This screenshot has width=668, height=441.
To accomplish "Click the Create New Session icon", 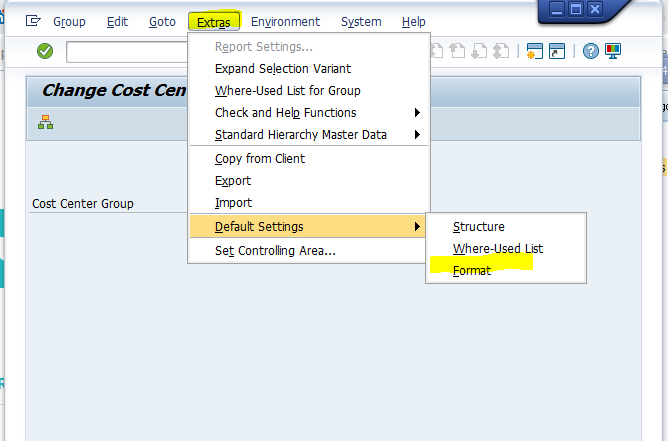I will pos(535,51).
